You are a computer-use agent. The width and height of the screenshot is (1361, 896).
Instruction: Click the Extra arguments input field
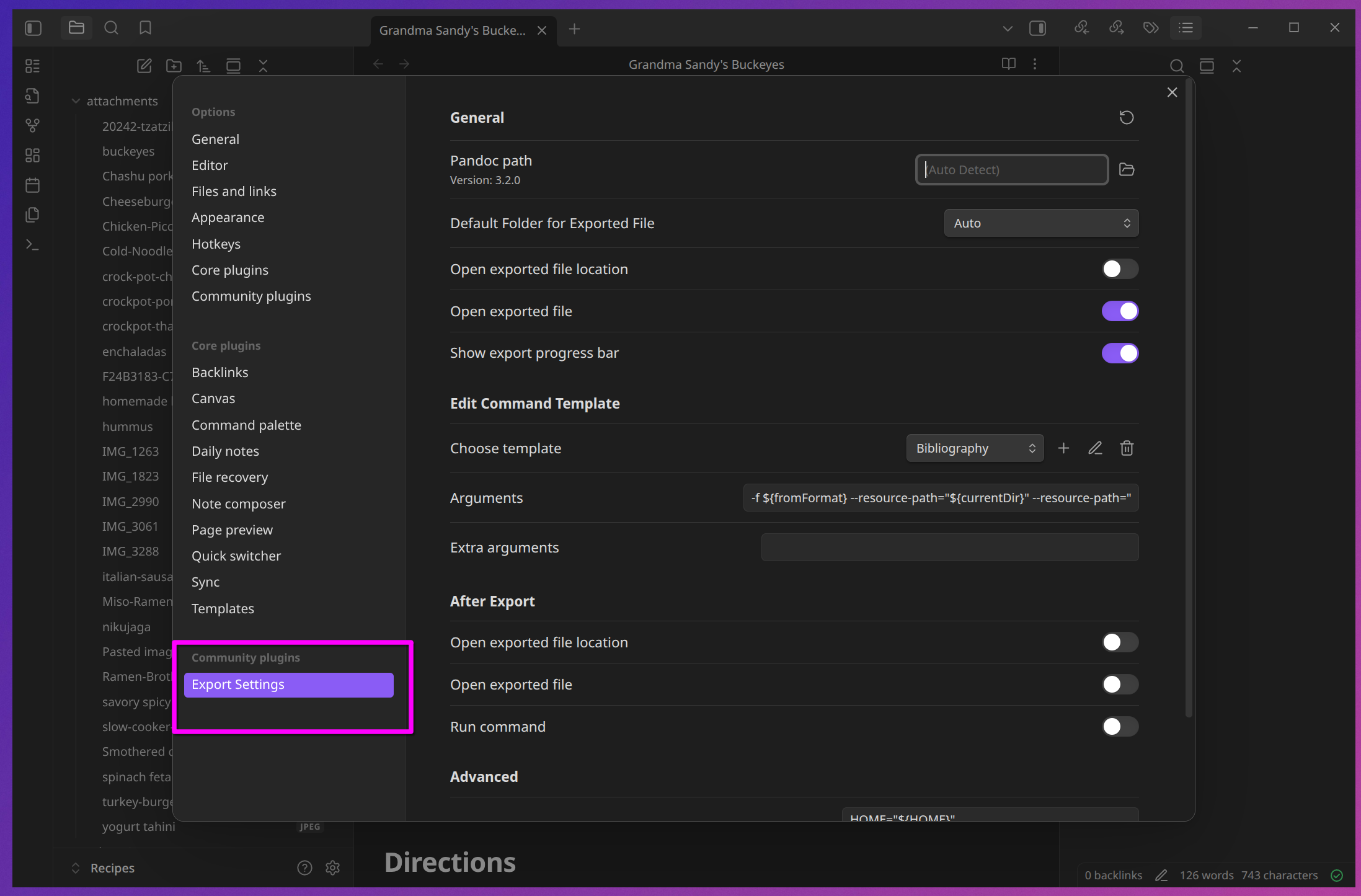(x=949, y=548)
